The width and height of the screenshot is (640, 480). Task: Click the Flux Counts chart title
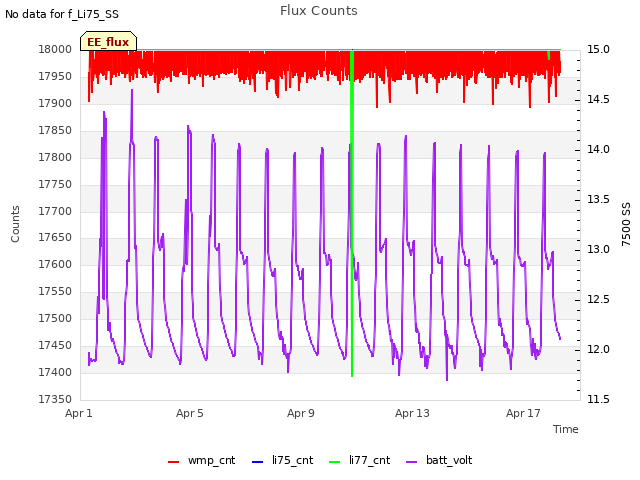[x=319, y=11]
